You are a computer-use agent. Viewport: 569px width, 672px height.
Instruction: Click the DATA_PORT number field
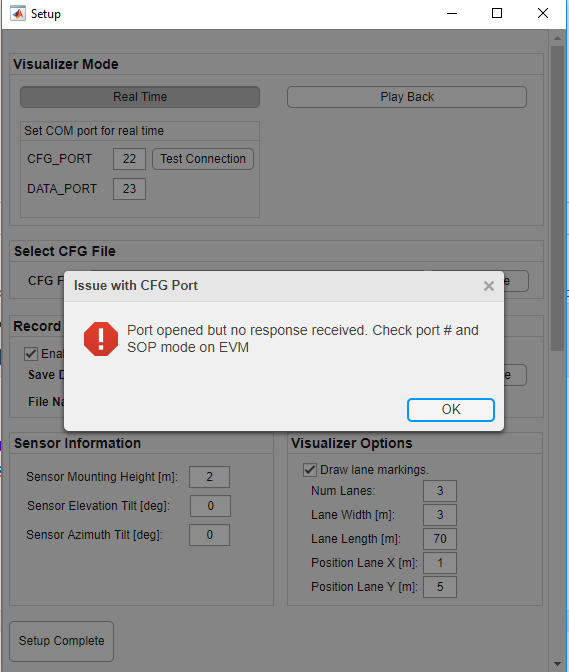(129, 189)
